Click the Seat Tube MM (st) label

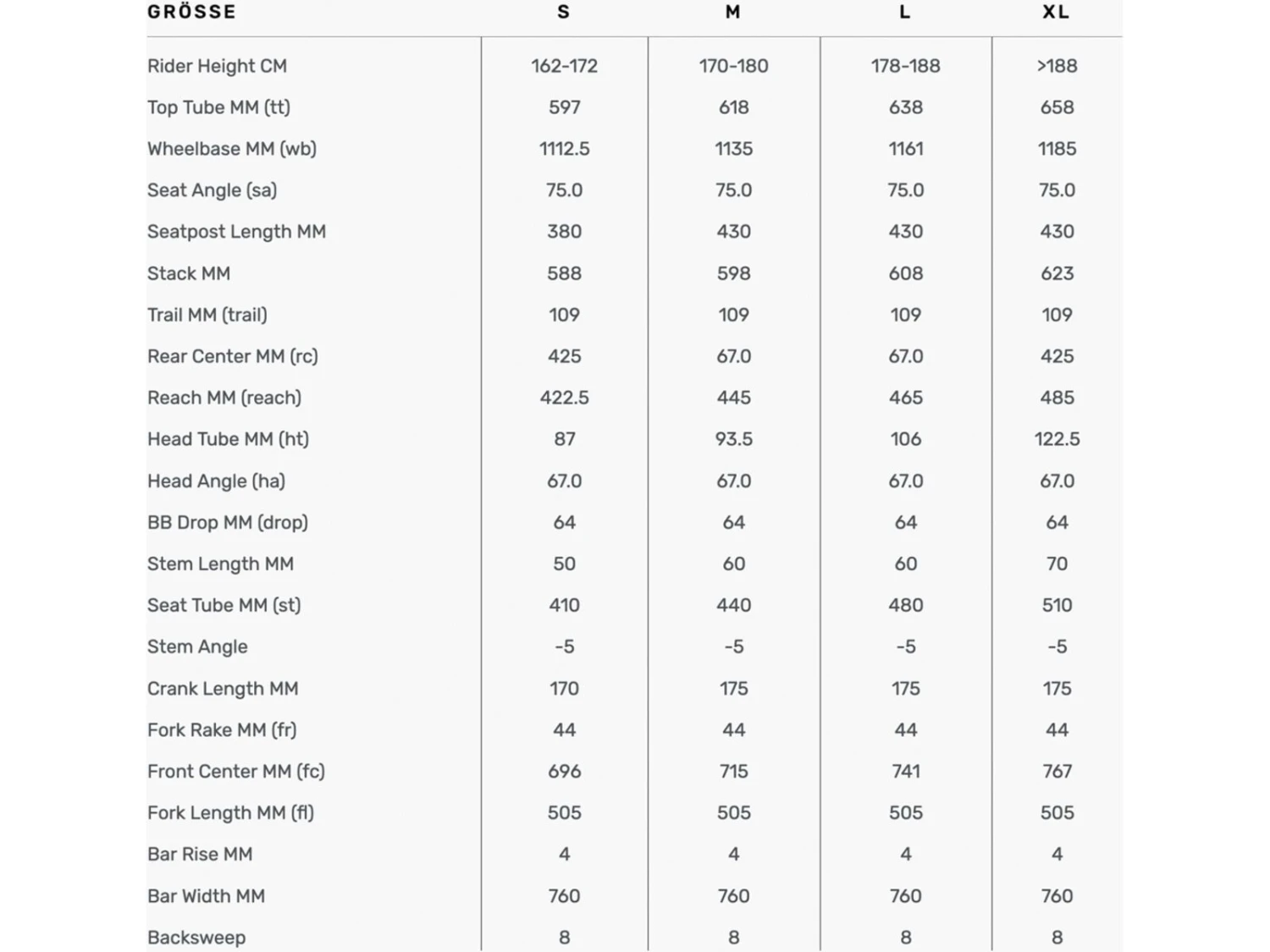click(x=224, y=605)
